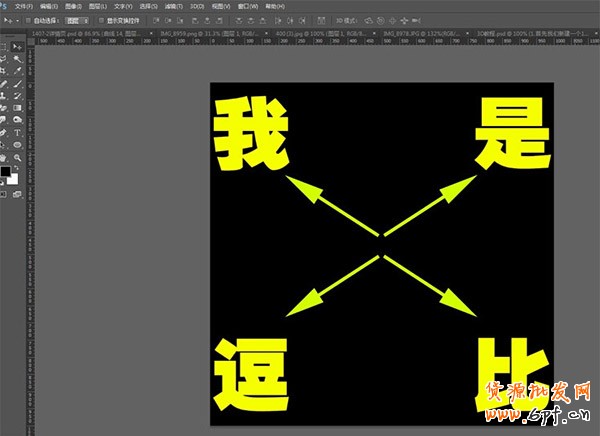Select the Magic Wand tool

[x=17, y=59]
